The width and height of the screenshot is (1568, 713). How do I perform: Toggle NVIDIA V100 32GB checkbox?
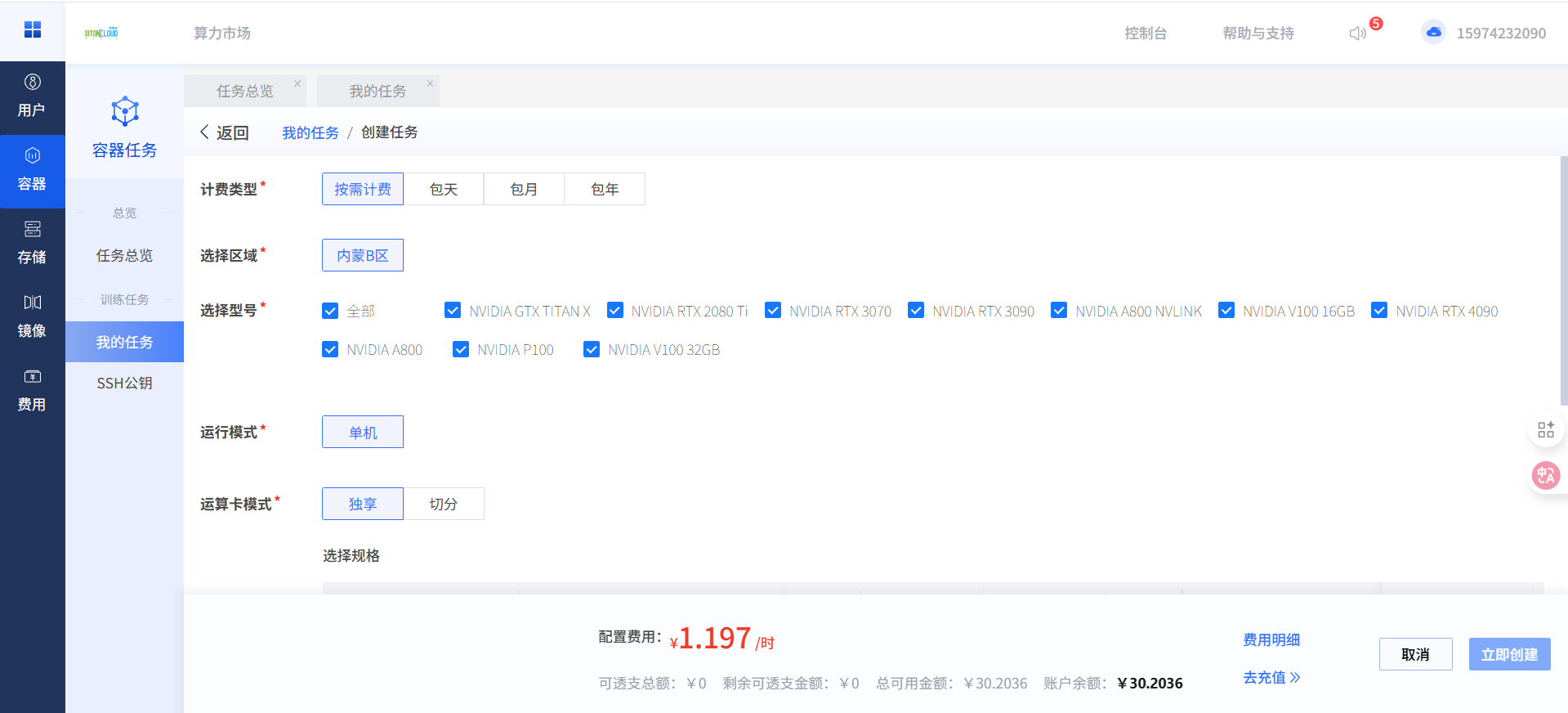592,349
